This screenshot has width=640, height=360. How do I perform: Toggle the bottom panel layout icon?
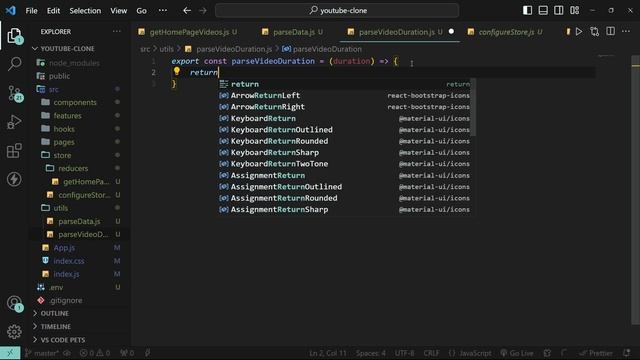[x=543, y=10]
